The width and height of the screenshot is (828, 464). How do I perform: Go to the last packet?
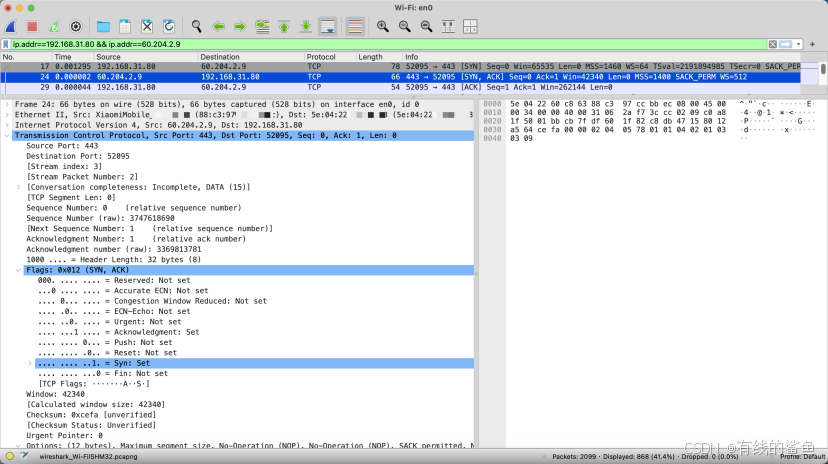click(x=306, y=26)
